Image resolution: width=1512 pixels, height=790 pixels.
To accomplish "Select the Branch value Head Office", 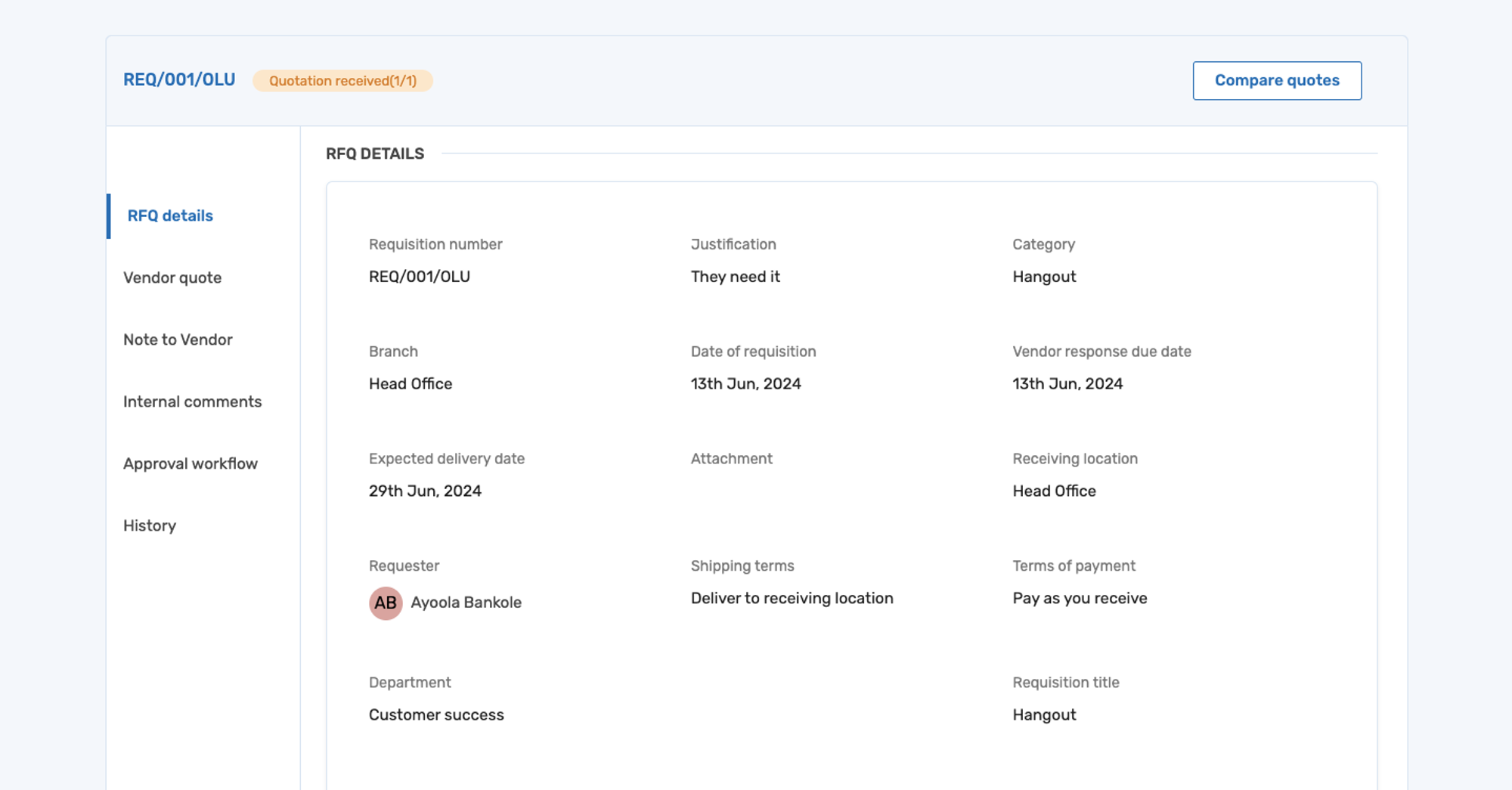I will (x=411, y=383).
